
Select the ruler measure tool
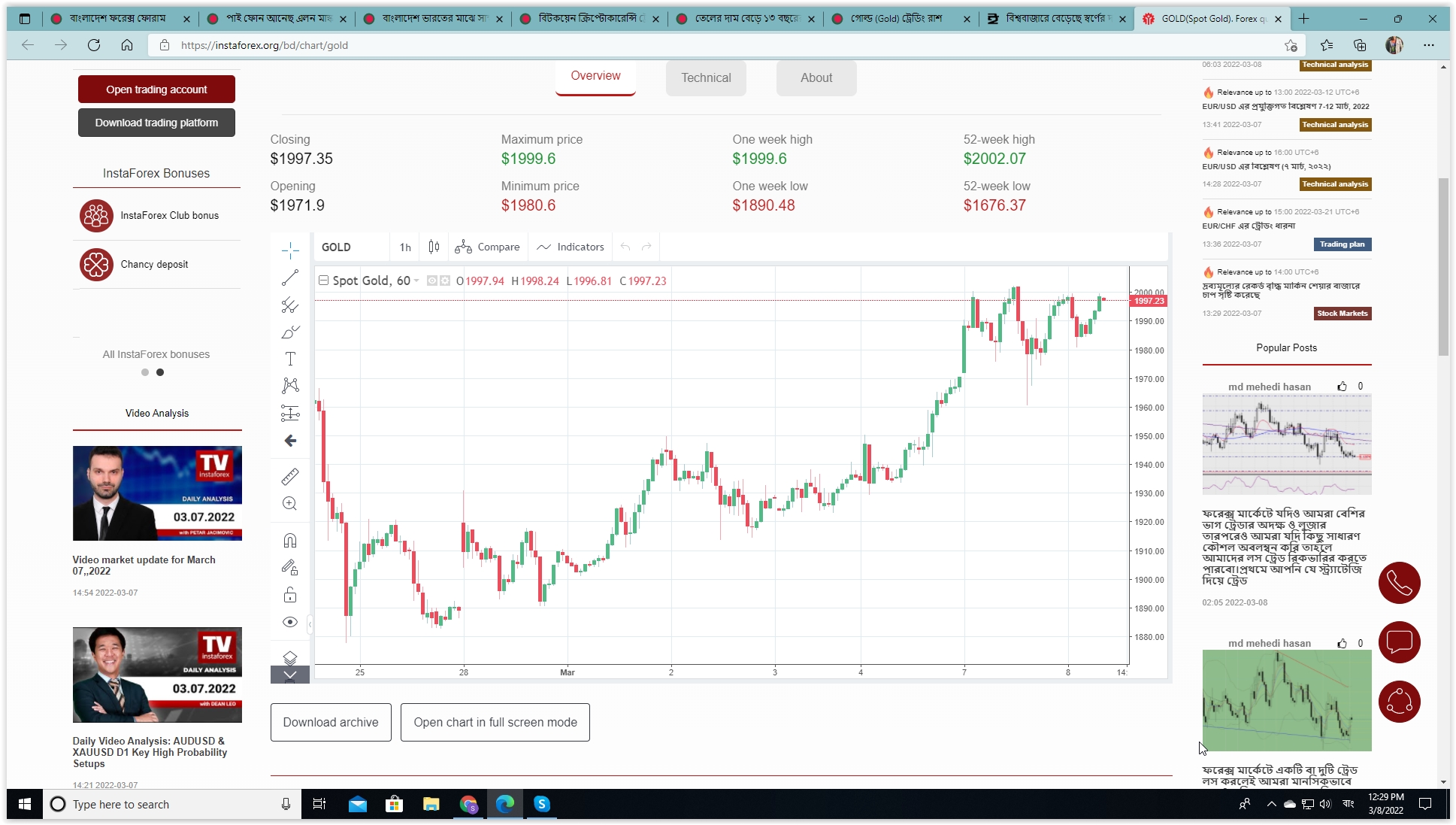(x=290, y=476)
